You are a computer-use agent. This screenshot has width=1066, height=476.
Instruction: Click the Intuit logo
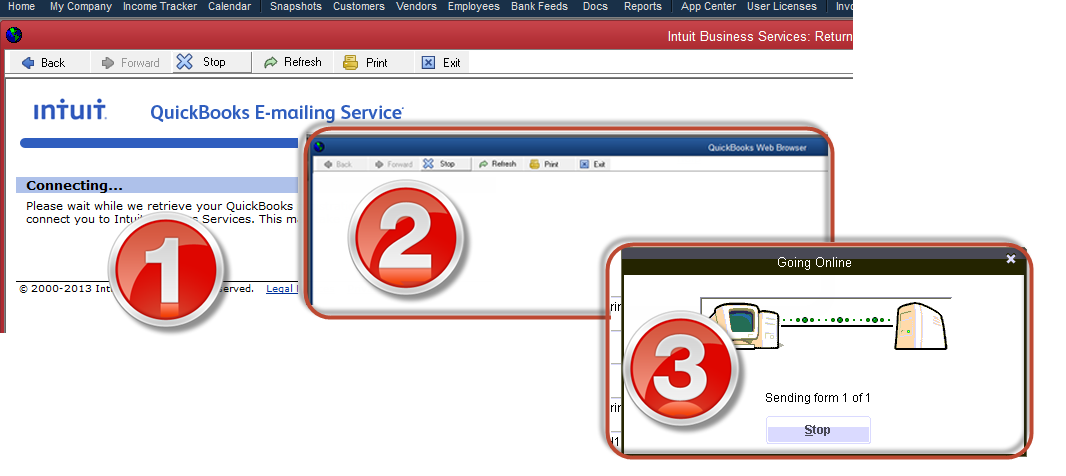[x=70, y=109]
